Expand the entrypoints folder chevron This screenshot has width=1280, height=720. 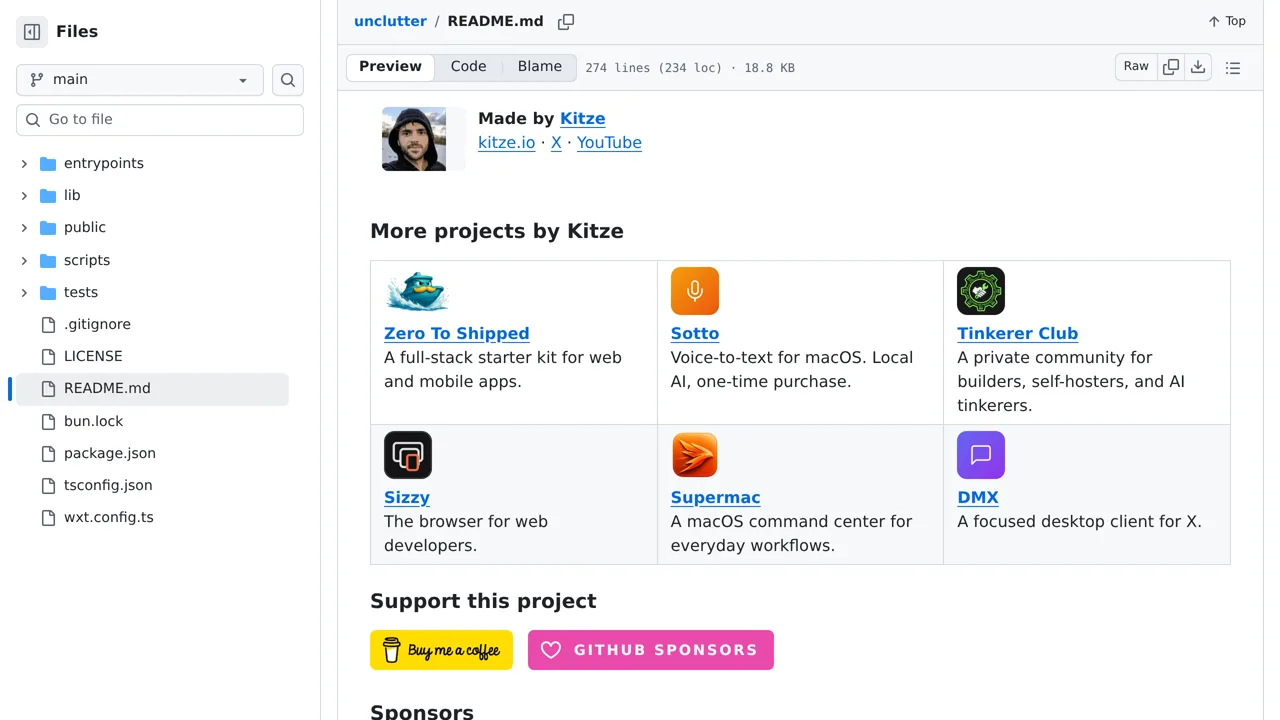(24, 163)
